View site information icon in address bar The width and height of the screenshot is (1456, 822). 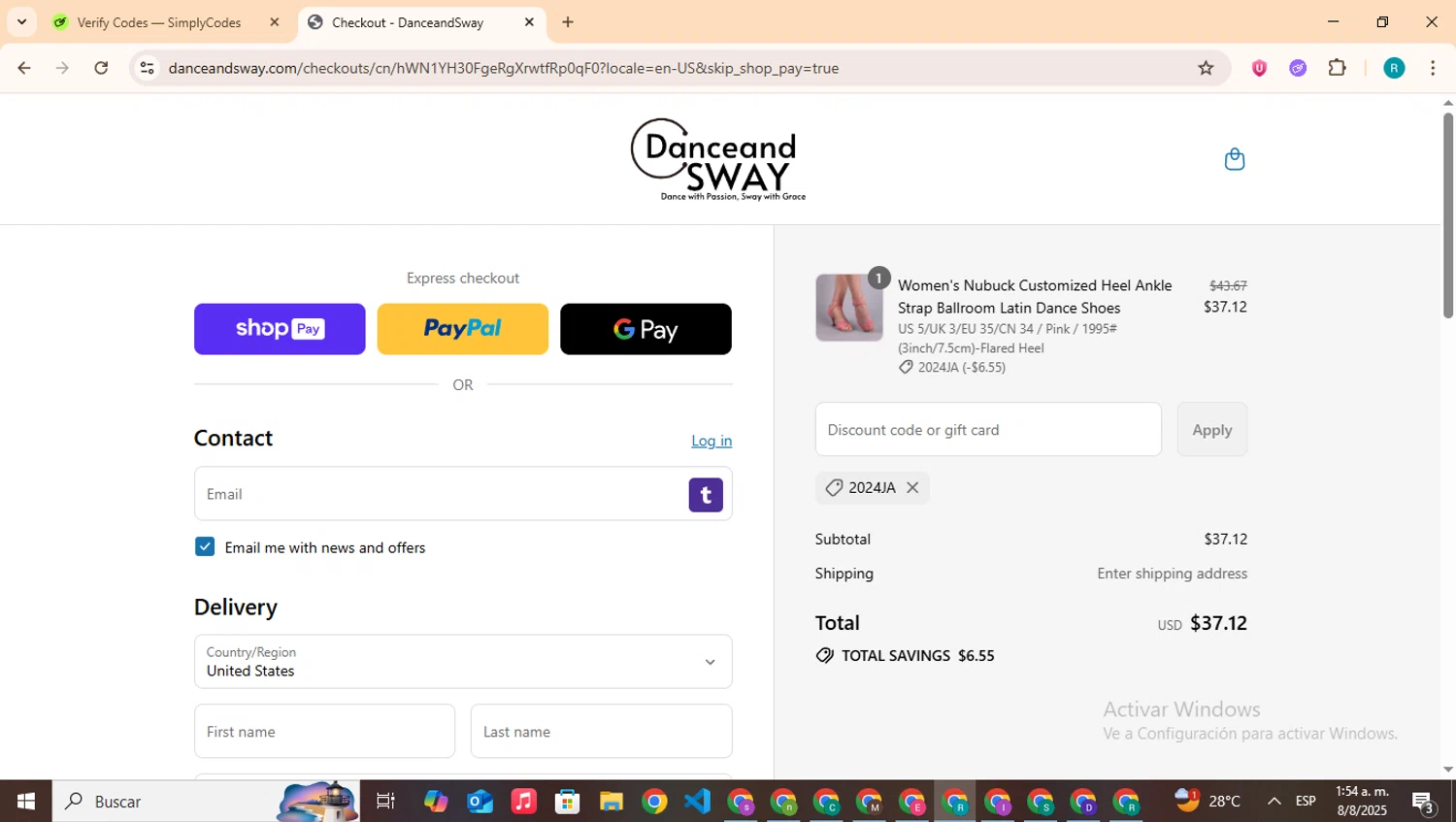(148, 68)
